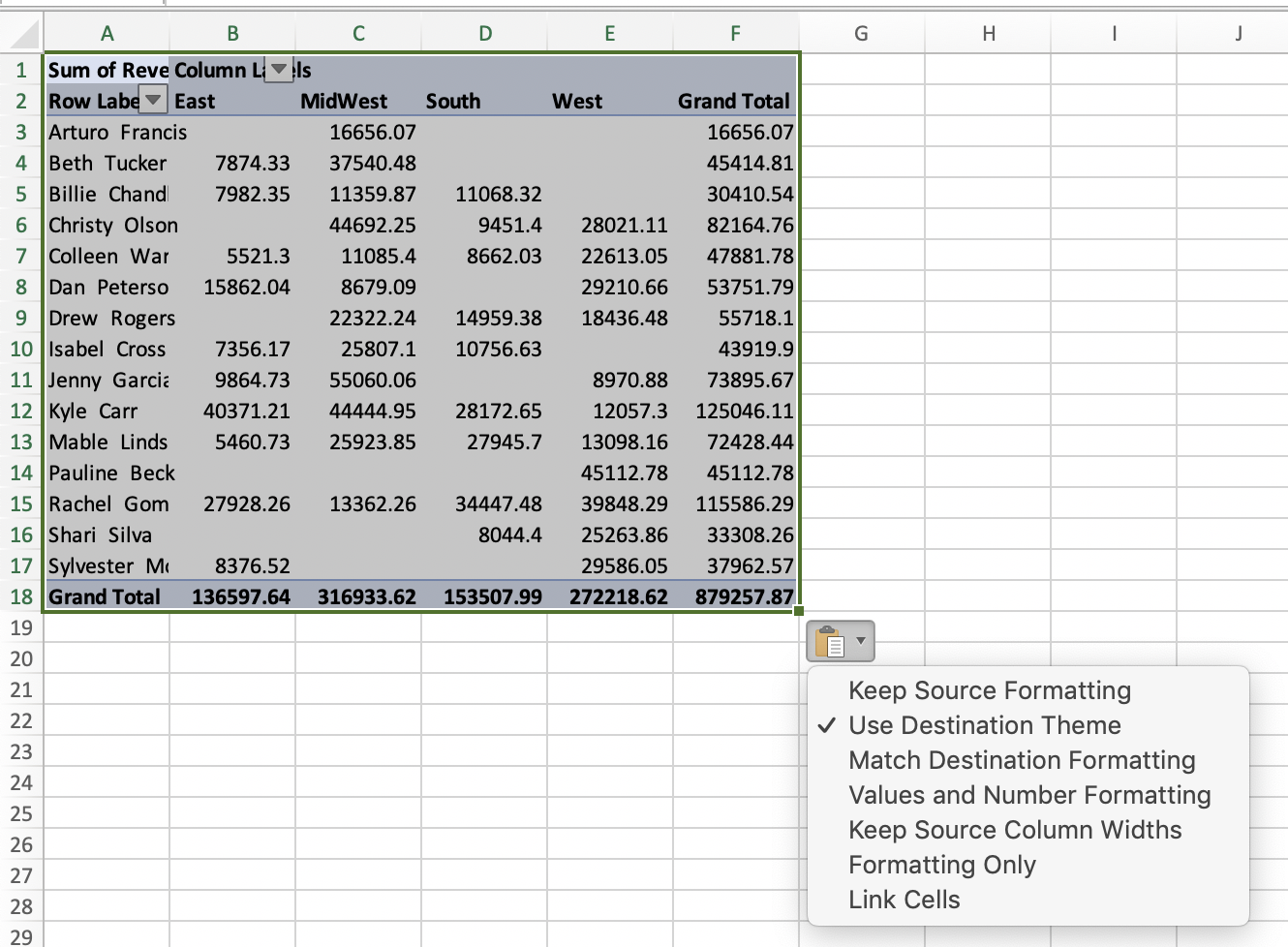Screen dimensions: 1288x947
Task: Click cell value 55060.06
Action: tap(358, 380)
